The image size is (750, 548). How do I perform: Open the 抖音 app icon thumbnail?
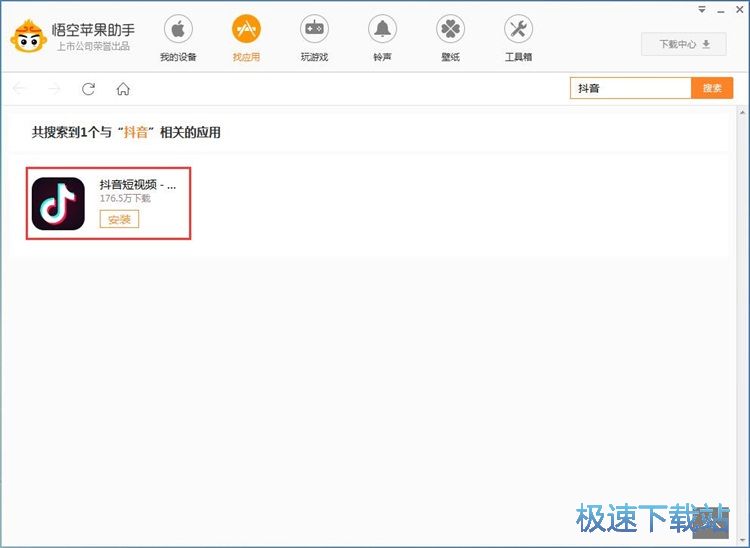tap(58, 204)
